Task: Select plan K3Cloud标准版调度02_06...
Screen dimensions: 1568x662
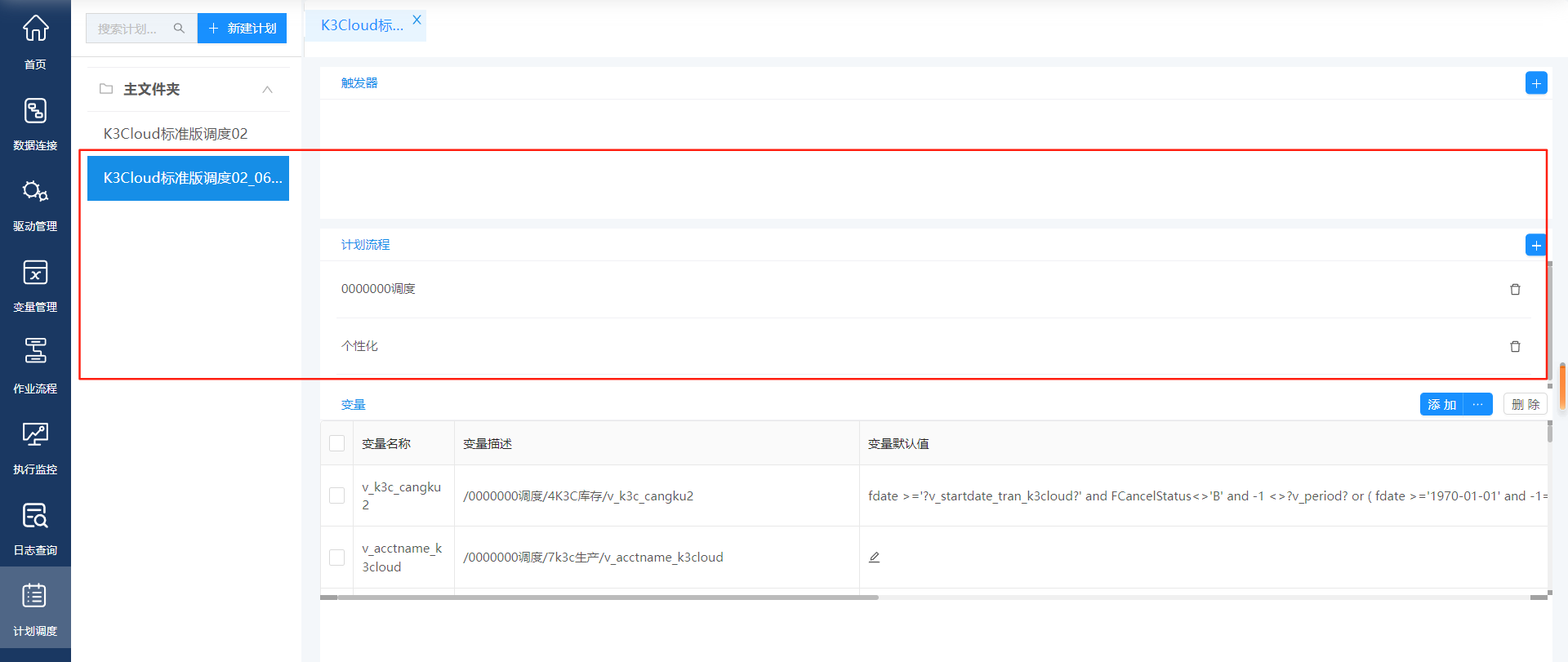Action: click(189, 178)
